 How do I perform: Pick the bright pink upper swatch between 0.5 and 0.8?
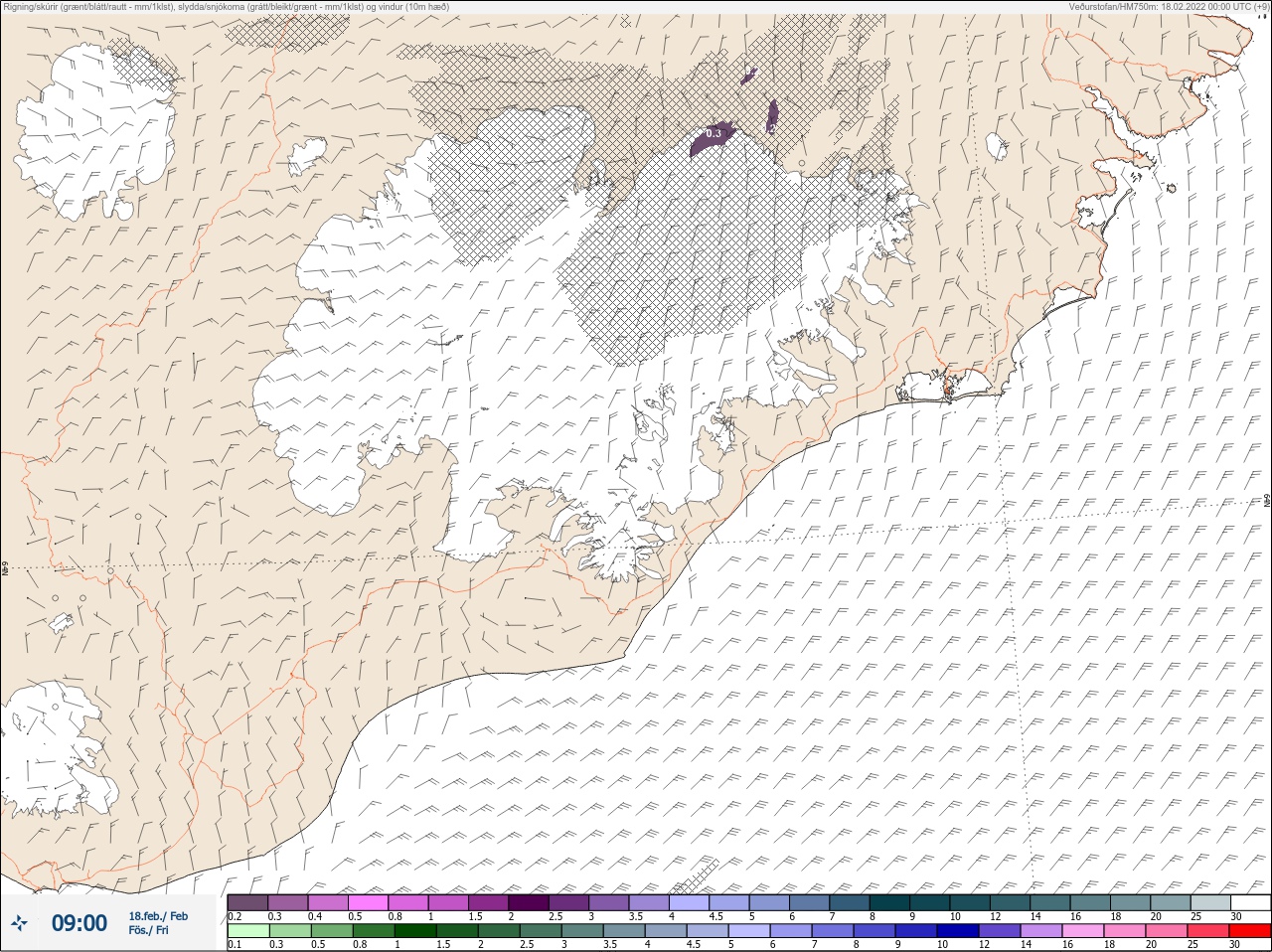pos(368,902)
